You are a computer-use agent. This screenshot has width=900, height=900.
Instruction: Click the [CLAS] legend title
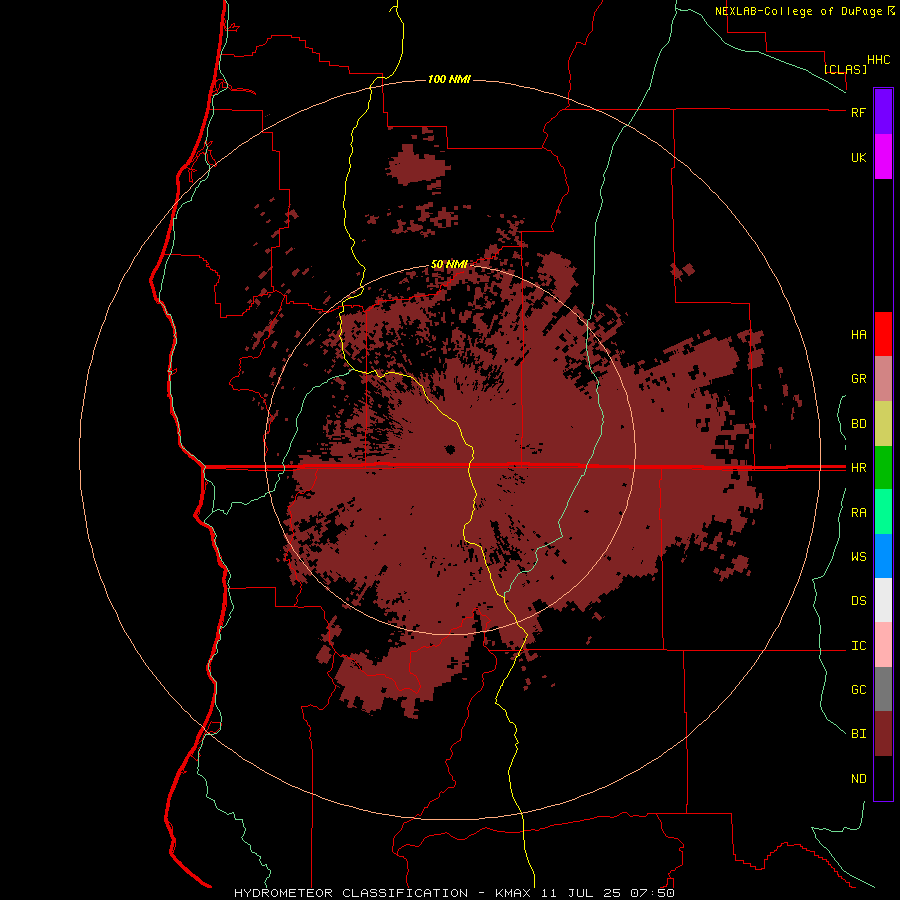[845, 69]
